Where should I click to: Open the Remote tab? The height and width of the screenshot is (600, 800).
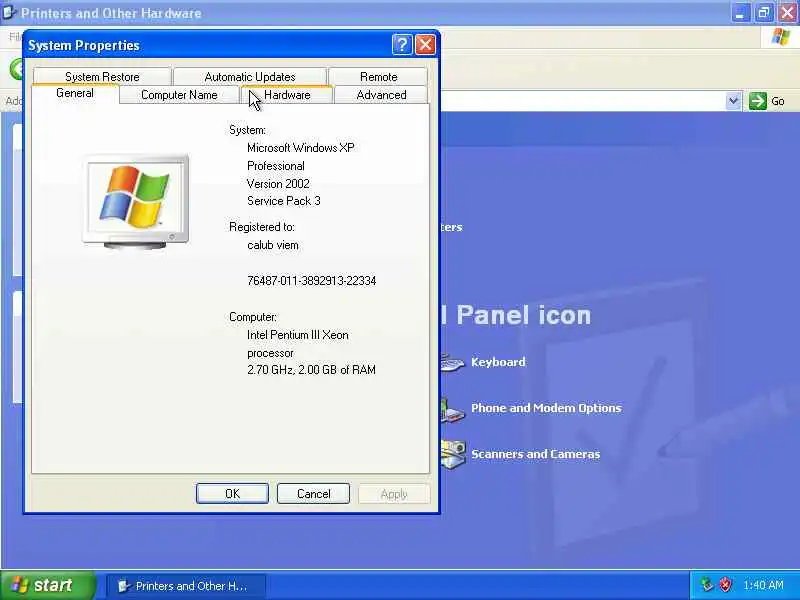378,77
